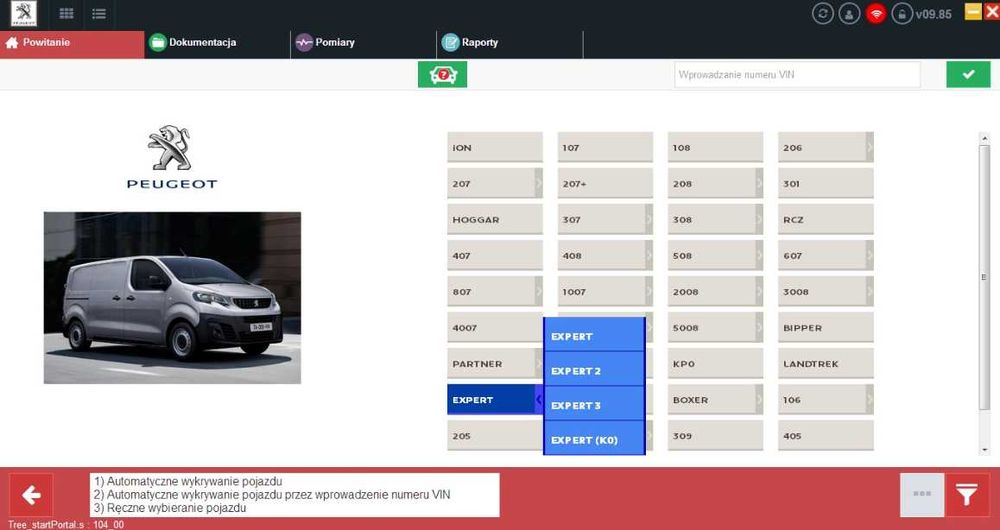
Task: Click the Peugeot lion brand logo image
Action: click(172, 157)
